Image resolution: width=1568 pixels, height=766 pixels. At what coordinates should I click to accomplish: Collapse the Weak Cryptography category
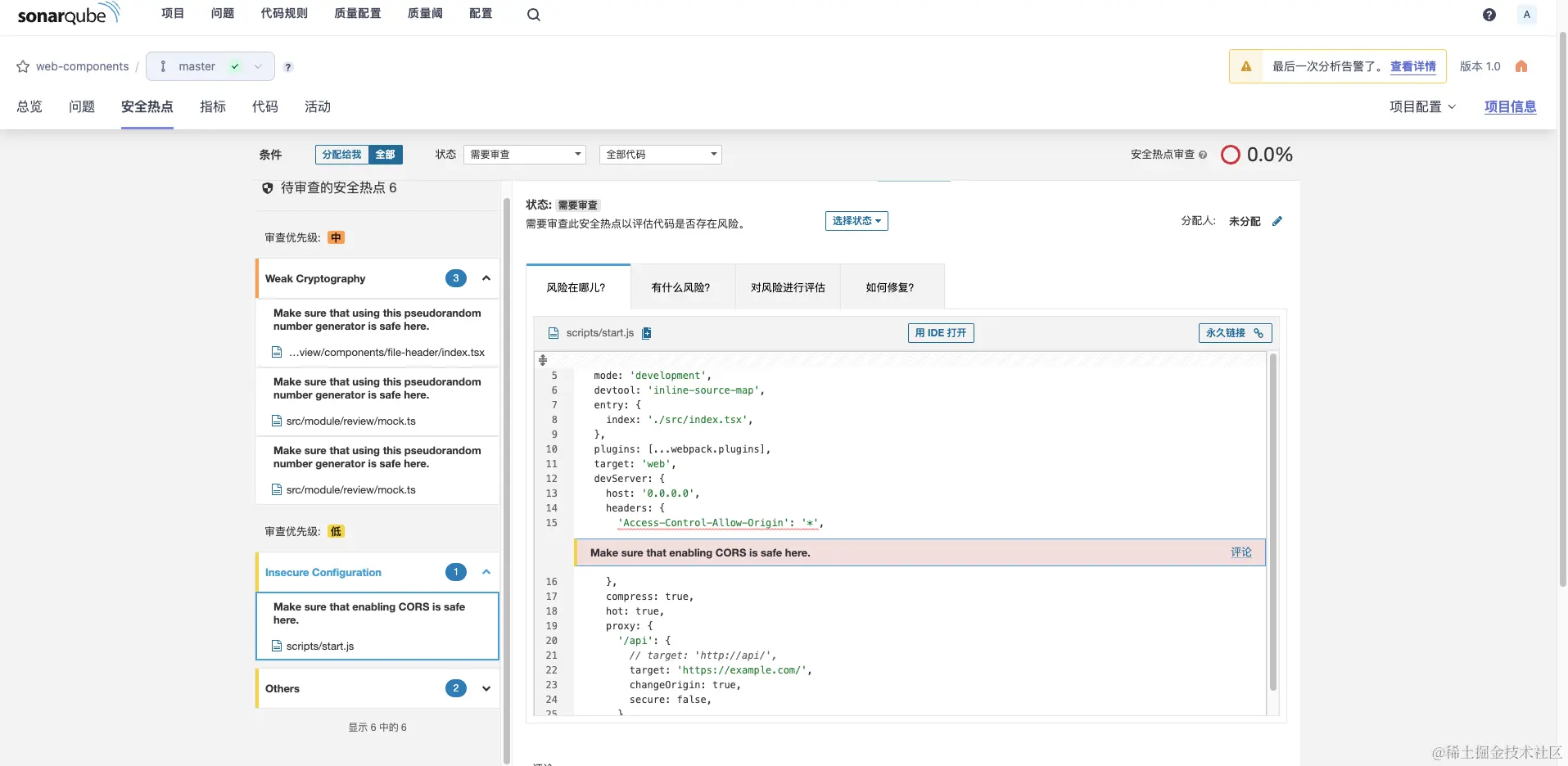point(486,278)
